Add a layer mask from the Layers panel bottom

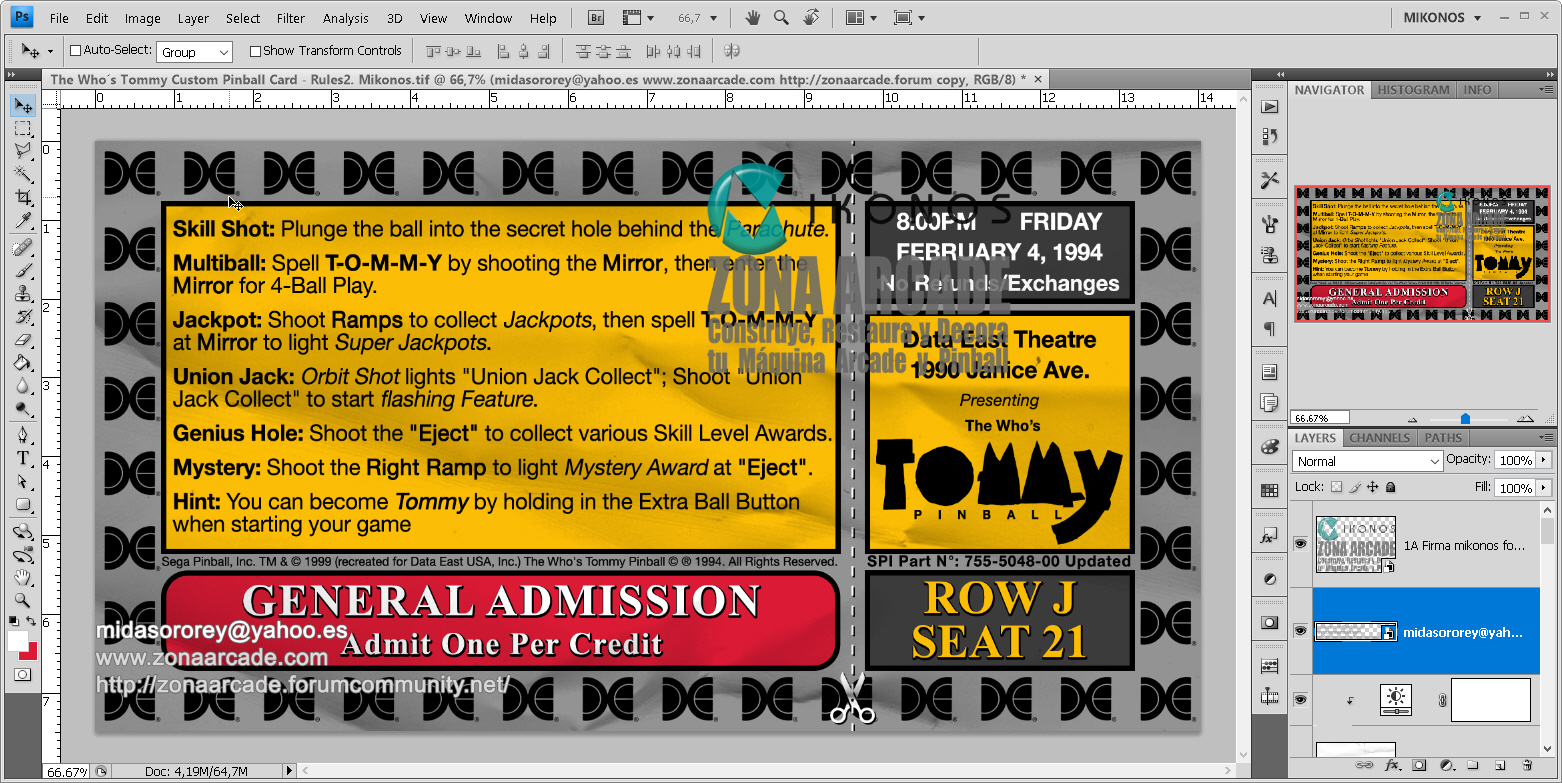coord(1419,766)
